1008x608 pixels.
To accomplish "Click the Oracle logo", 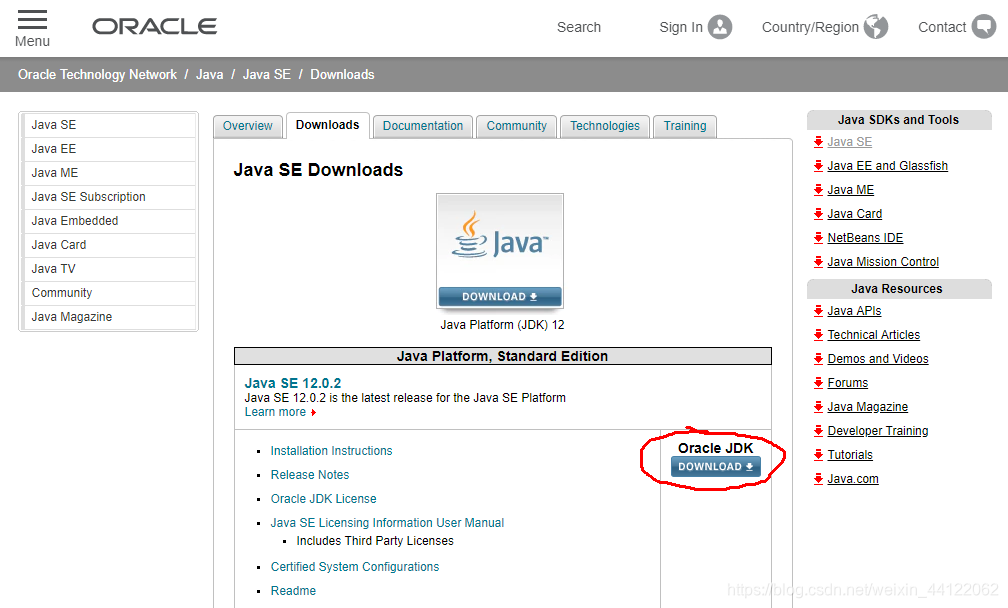I will click(x=154, y=26).
